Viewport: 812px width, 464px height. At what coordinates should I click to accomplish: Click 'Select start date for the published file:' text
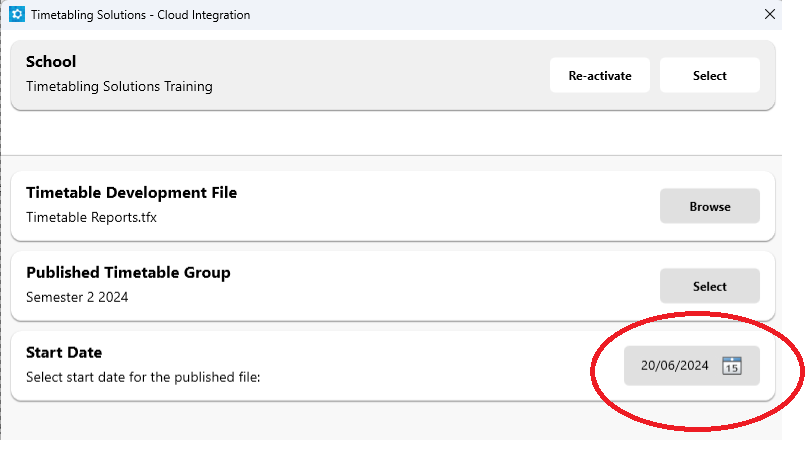click(x=143, y=377)
